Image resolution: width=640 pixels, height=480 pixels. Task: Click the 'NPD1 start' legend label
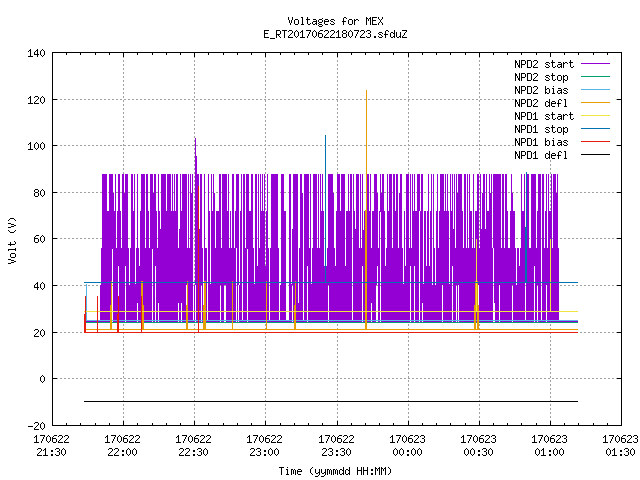(x=544, y=116)
